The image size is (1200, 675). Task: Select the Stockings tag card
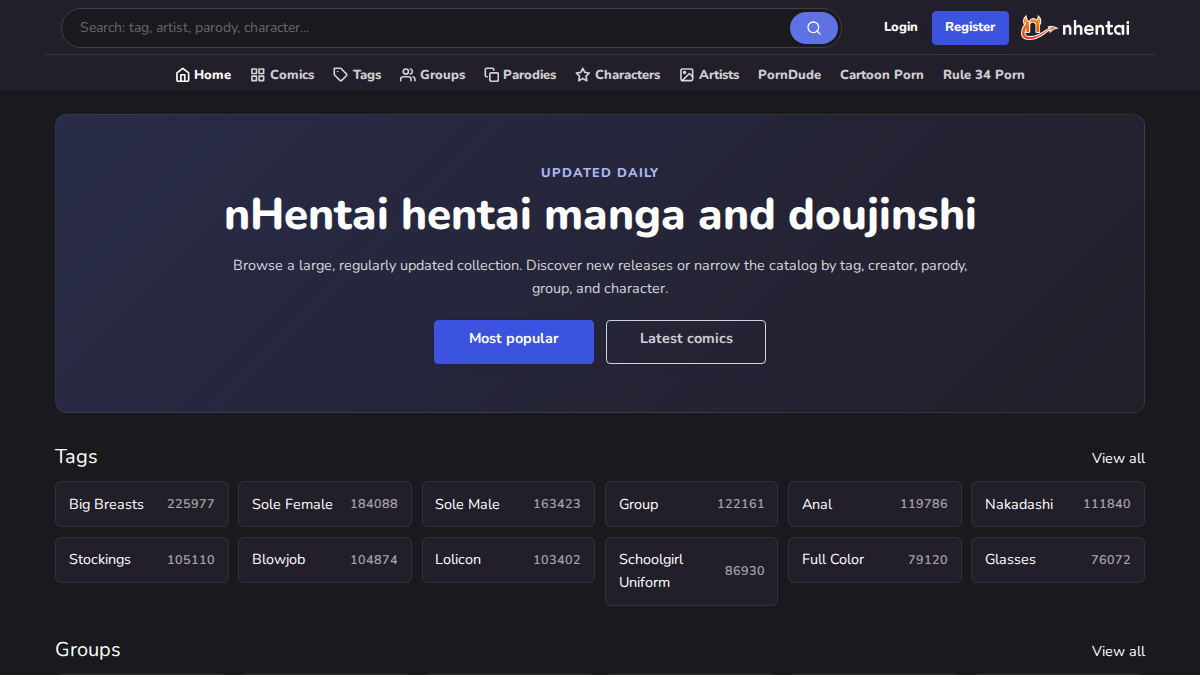tap(142, 560)
